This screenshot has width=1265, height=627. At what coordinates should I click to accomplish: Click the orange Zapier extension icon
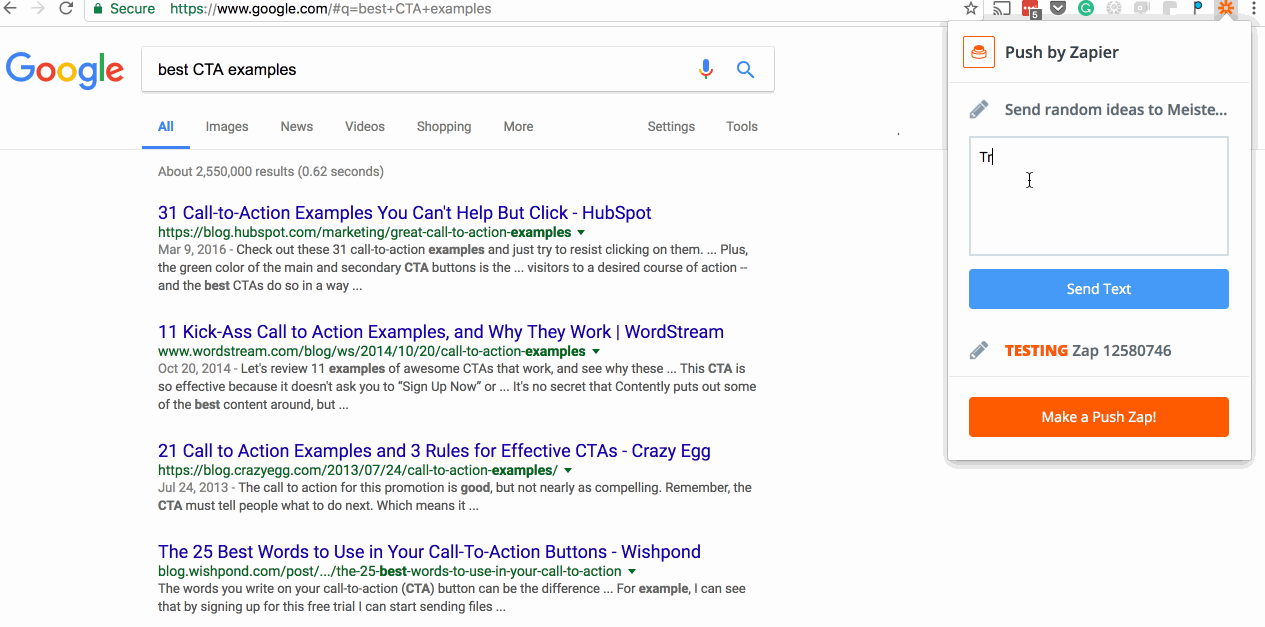point(1226,9)
